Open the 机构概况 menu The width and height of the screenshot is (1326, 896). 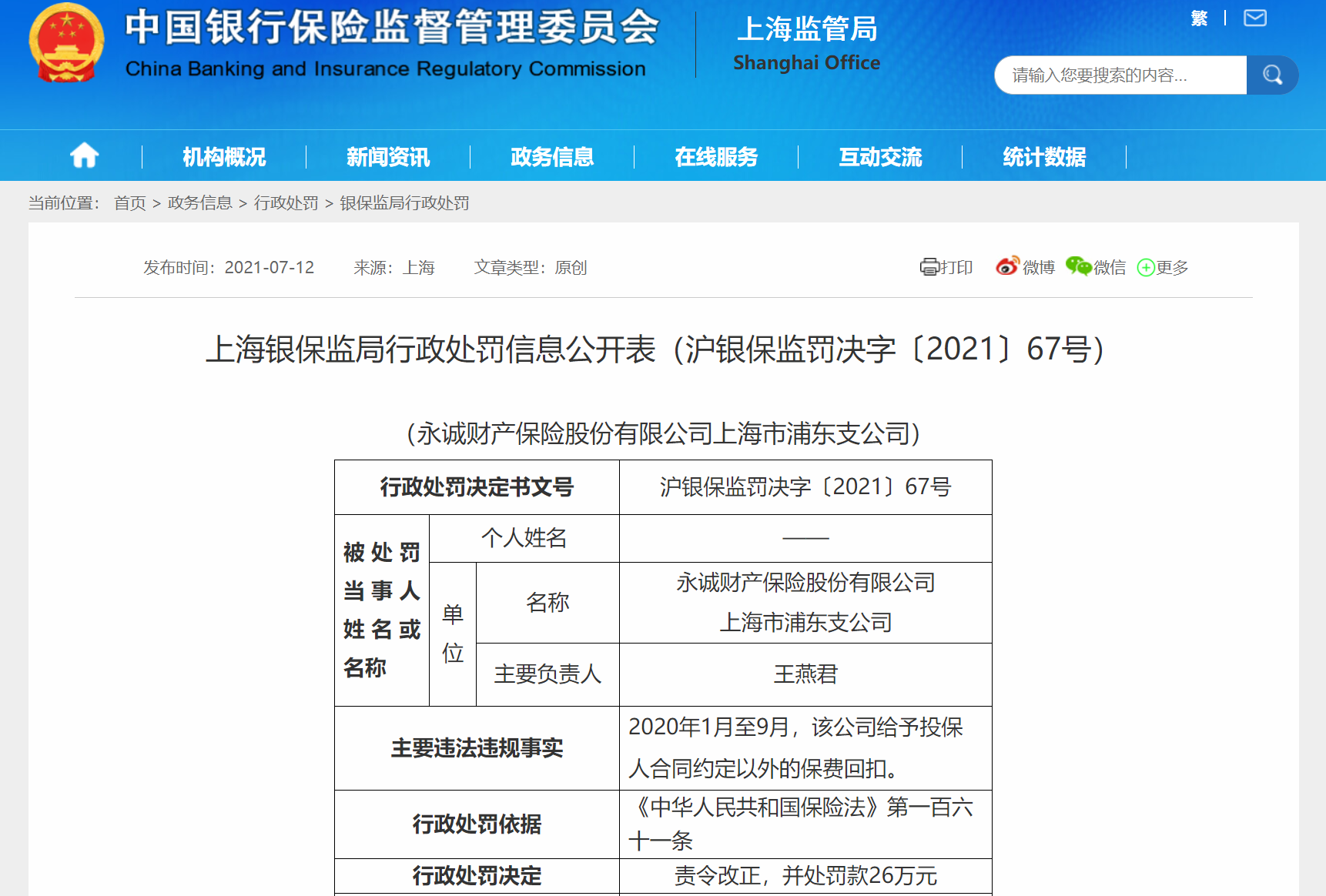(x=224, y=157)
